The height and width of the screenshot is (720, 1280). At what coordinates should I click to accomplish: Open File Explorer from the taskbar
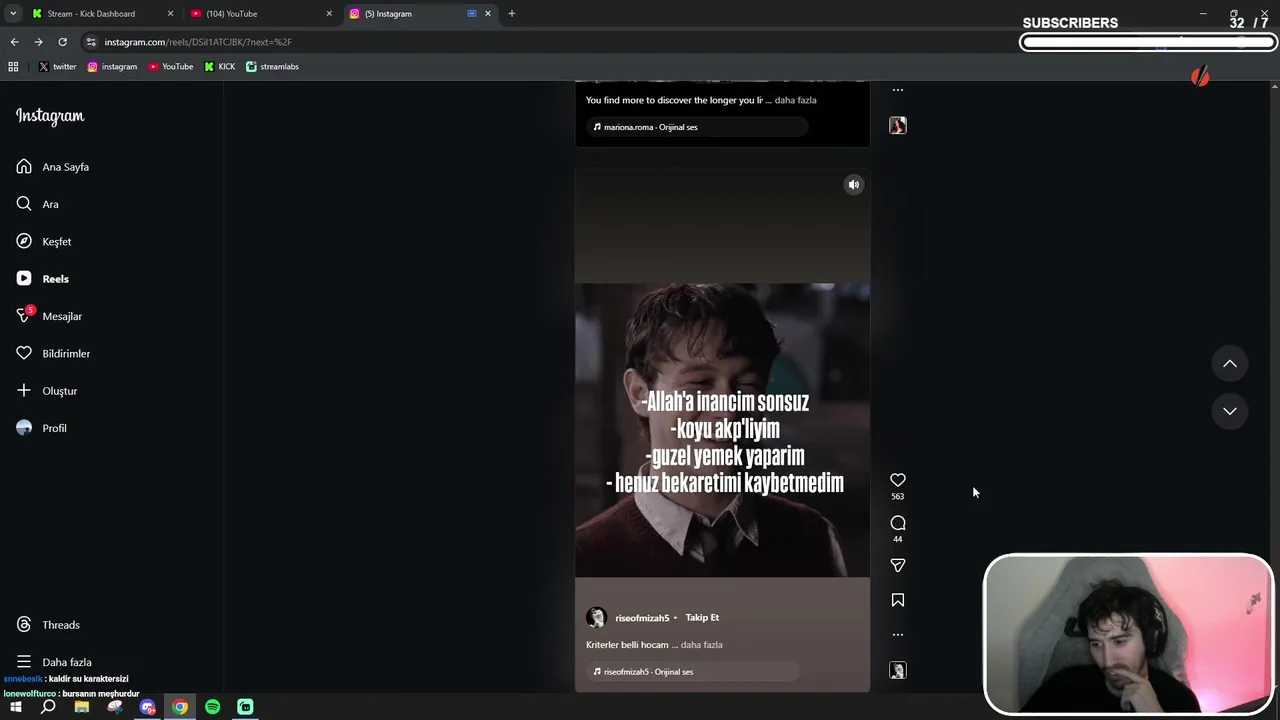coord(82,707)
